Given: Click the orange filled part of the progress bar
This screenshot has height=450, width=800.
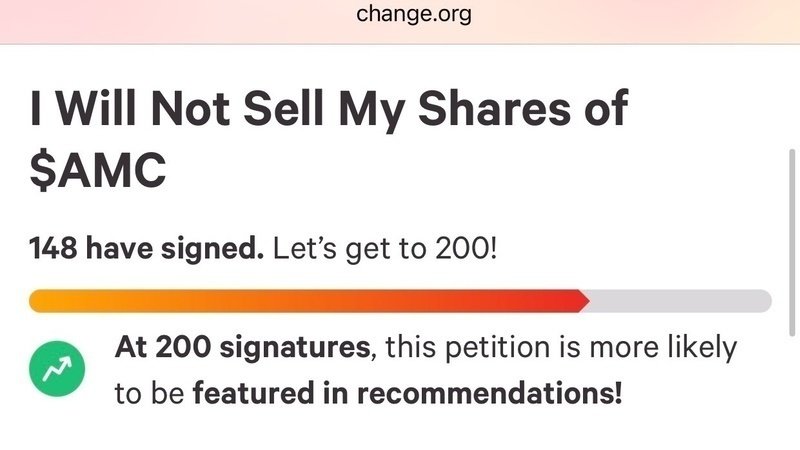Looking at the screenshot, I should pyautogui.click(x=300, y=301).
